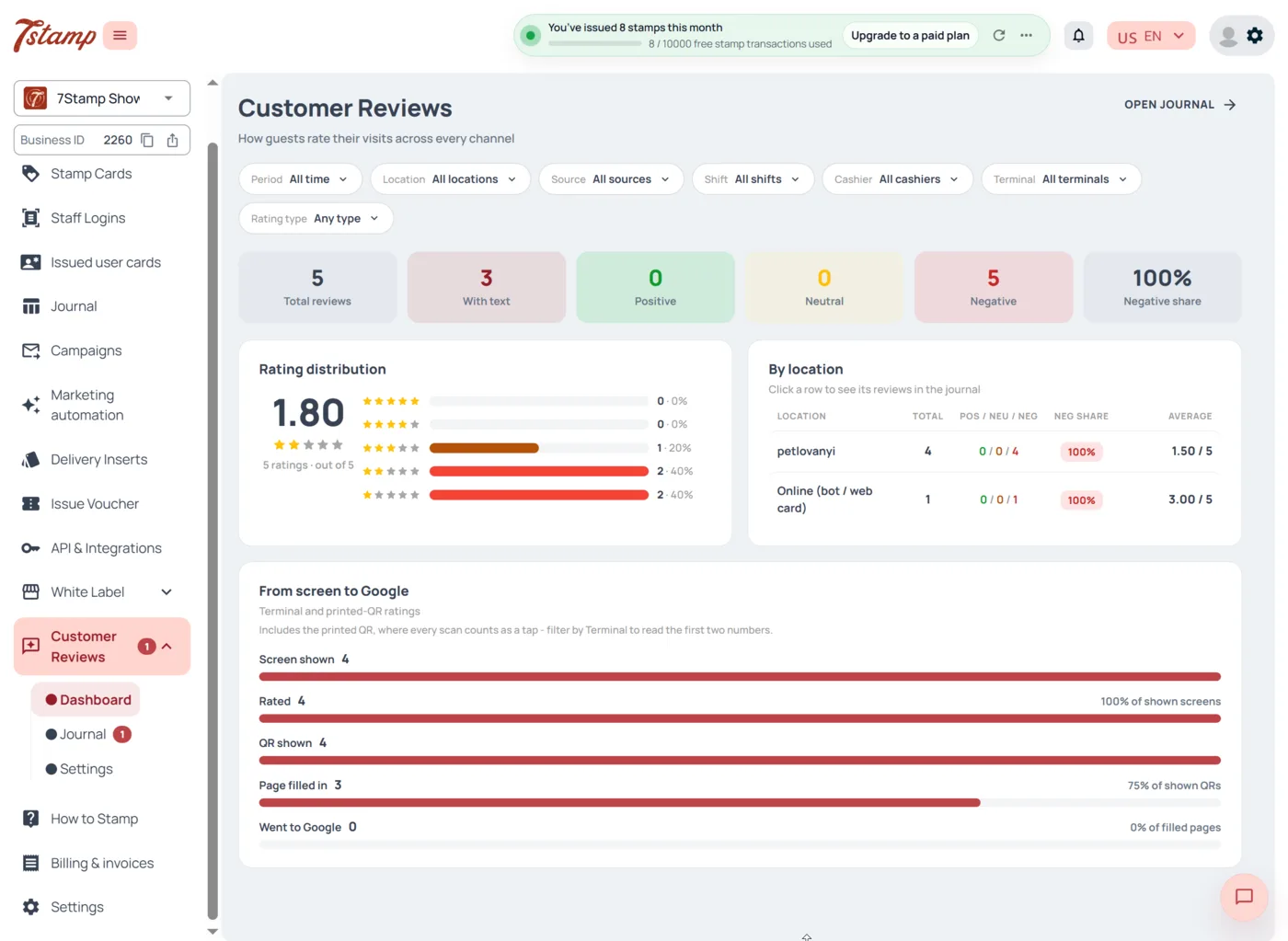This screenshot has height=941, width=1288.
Task: Open the Terminal All terminals filter
Action: (1061, 179)
